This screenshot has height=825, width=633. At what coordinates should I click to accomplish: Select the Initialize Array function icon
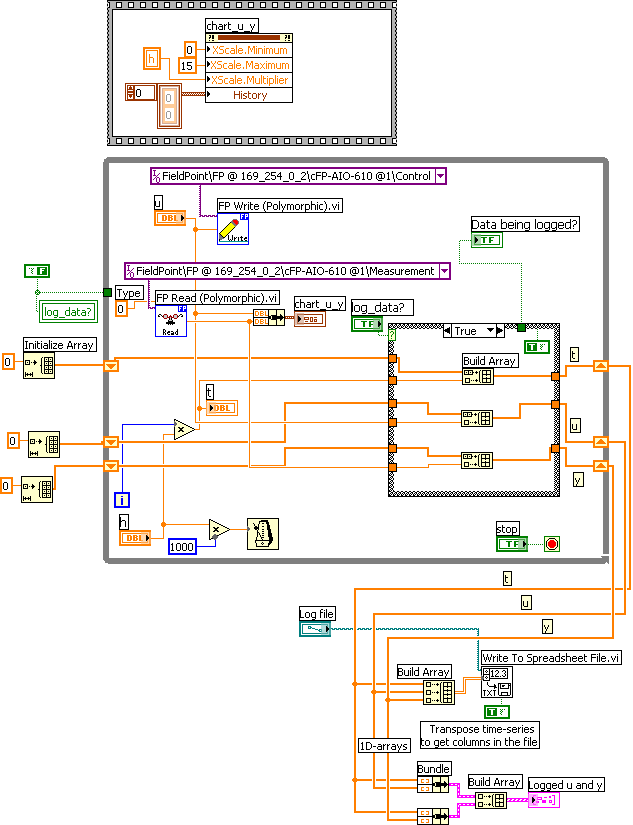click(39, 366)
